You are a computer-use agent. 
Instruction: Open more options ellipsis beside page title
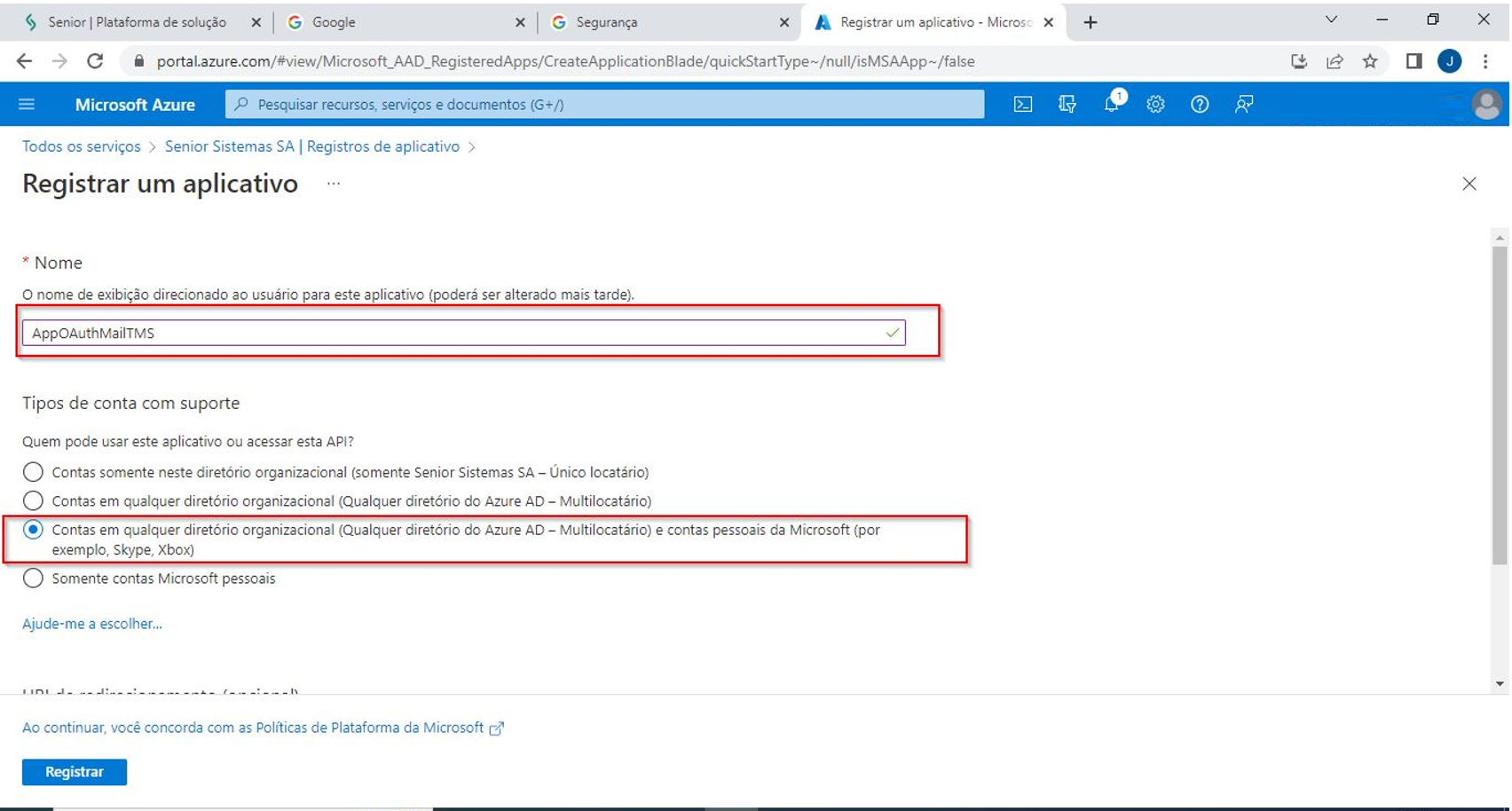(334, 184)
